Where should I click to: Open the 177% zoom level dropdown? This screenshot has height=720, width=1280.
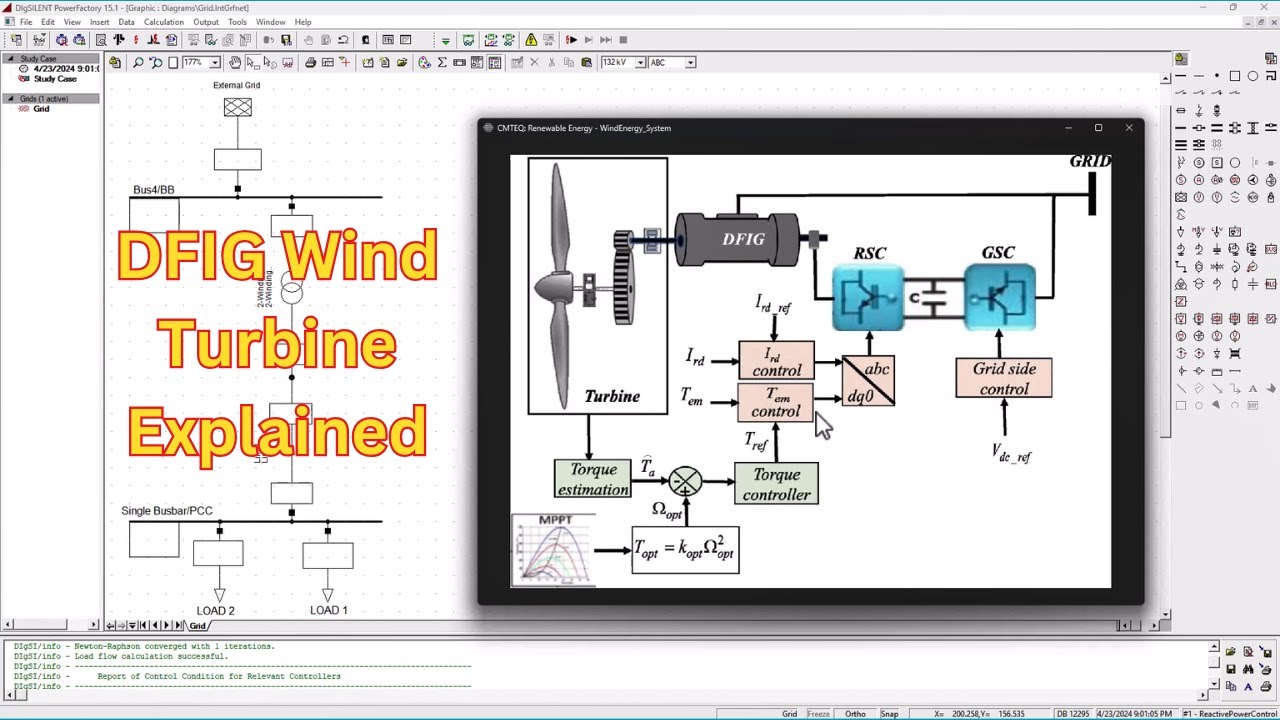(214, 62)
